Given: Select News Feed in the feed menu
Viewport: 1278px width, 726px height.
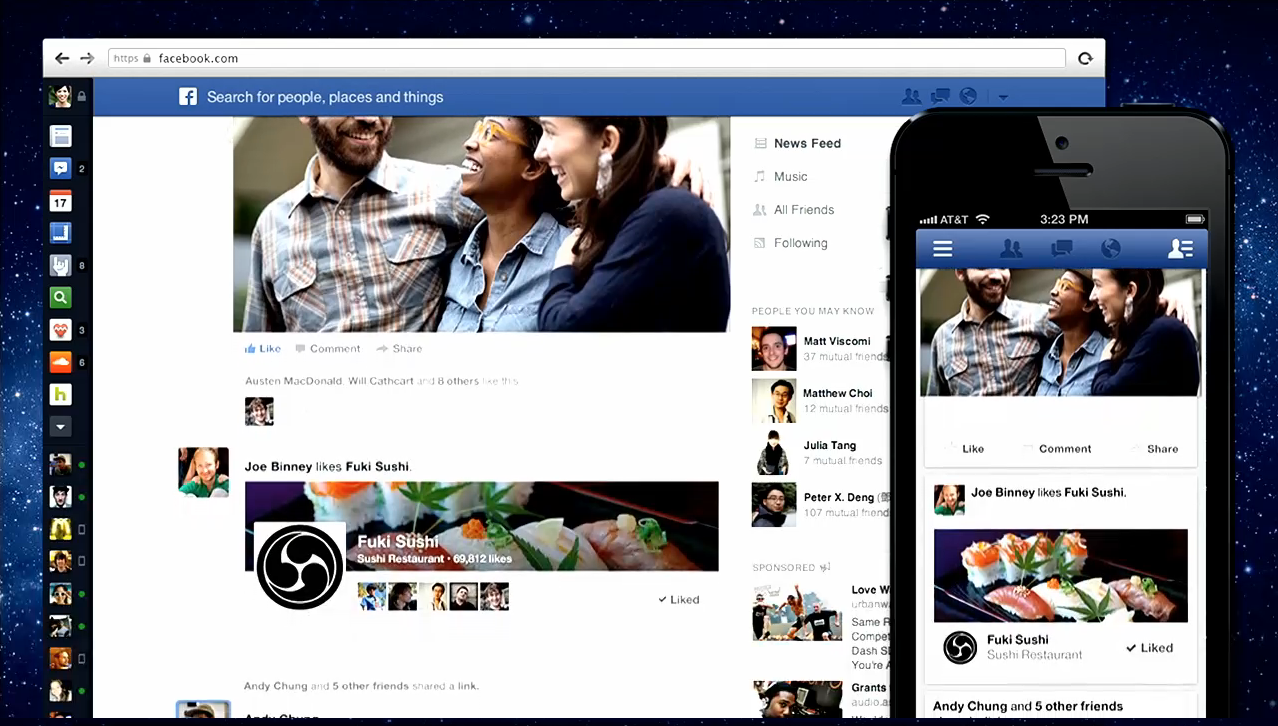Looking at the screenshot, I should (806, 144).
